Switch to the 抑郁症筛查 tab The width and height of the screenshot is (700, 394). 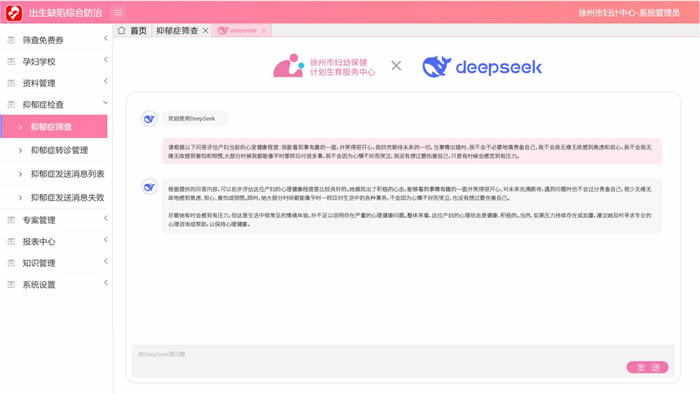click(177, 30)
